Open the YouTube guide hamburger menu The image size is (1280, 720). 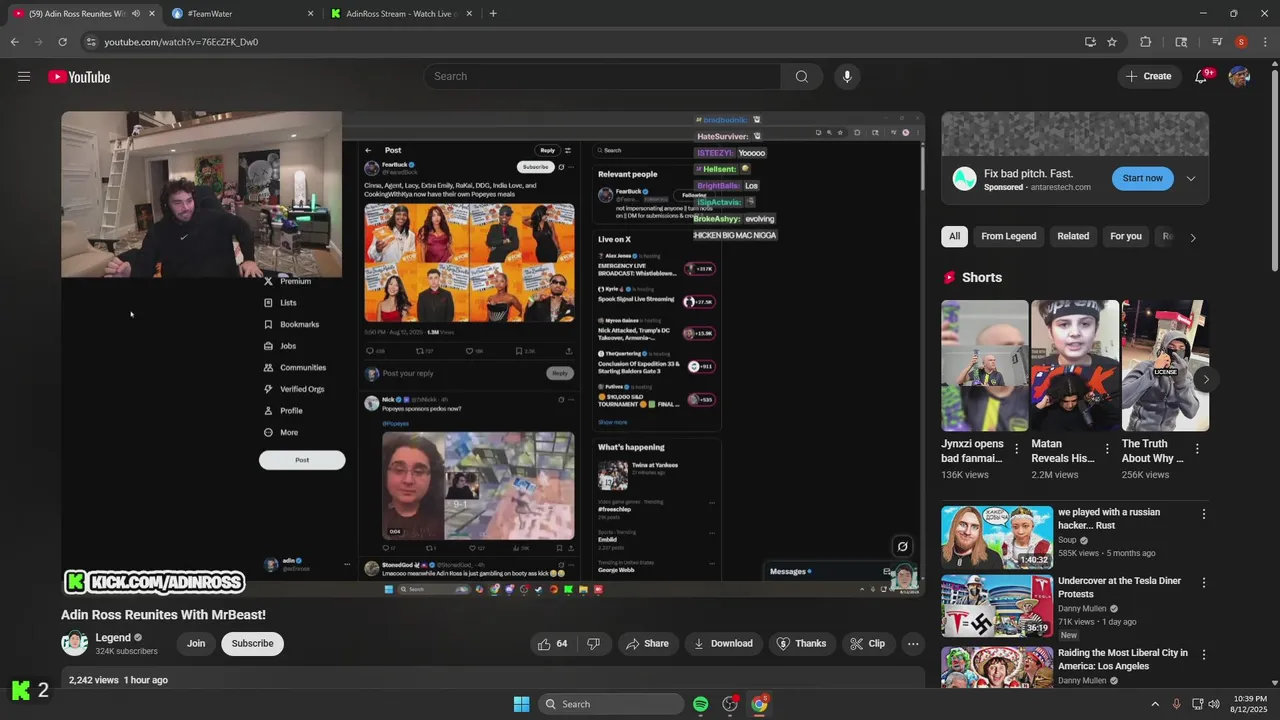(x=24, y=76)
